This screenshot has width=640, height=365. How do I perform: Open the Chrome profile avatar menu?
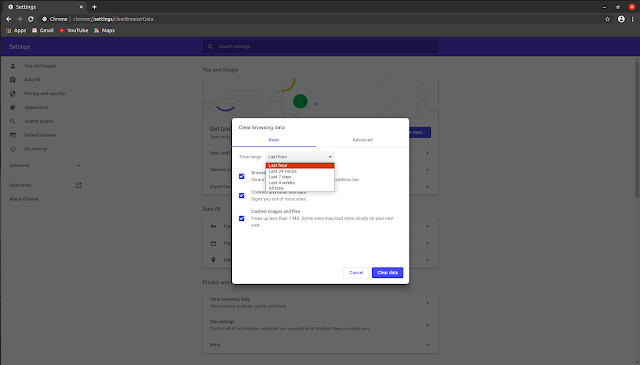[x=621, y=19]
